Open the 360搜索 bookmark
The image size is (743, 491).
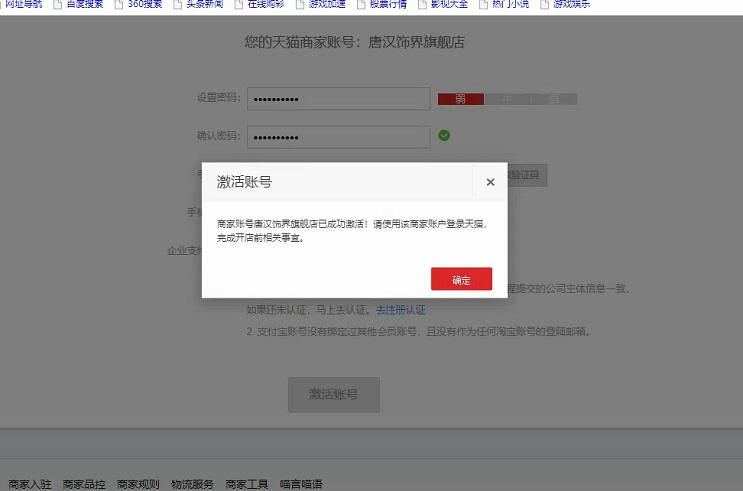(145, 4)
